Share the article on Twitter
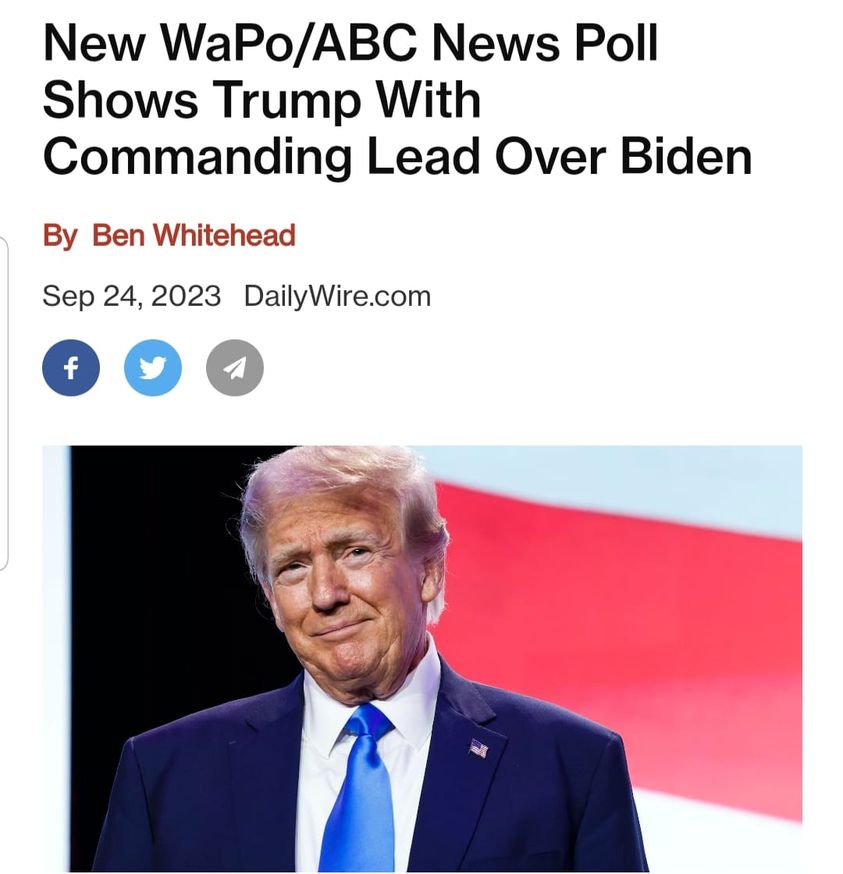This screenshot has width=843, height=874. pos(153,368)
